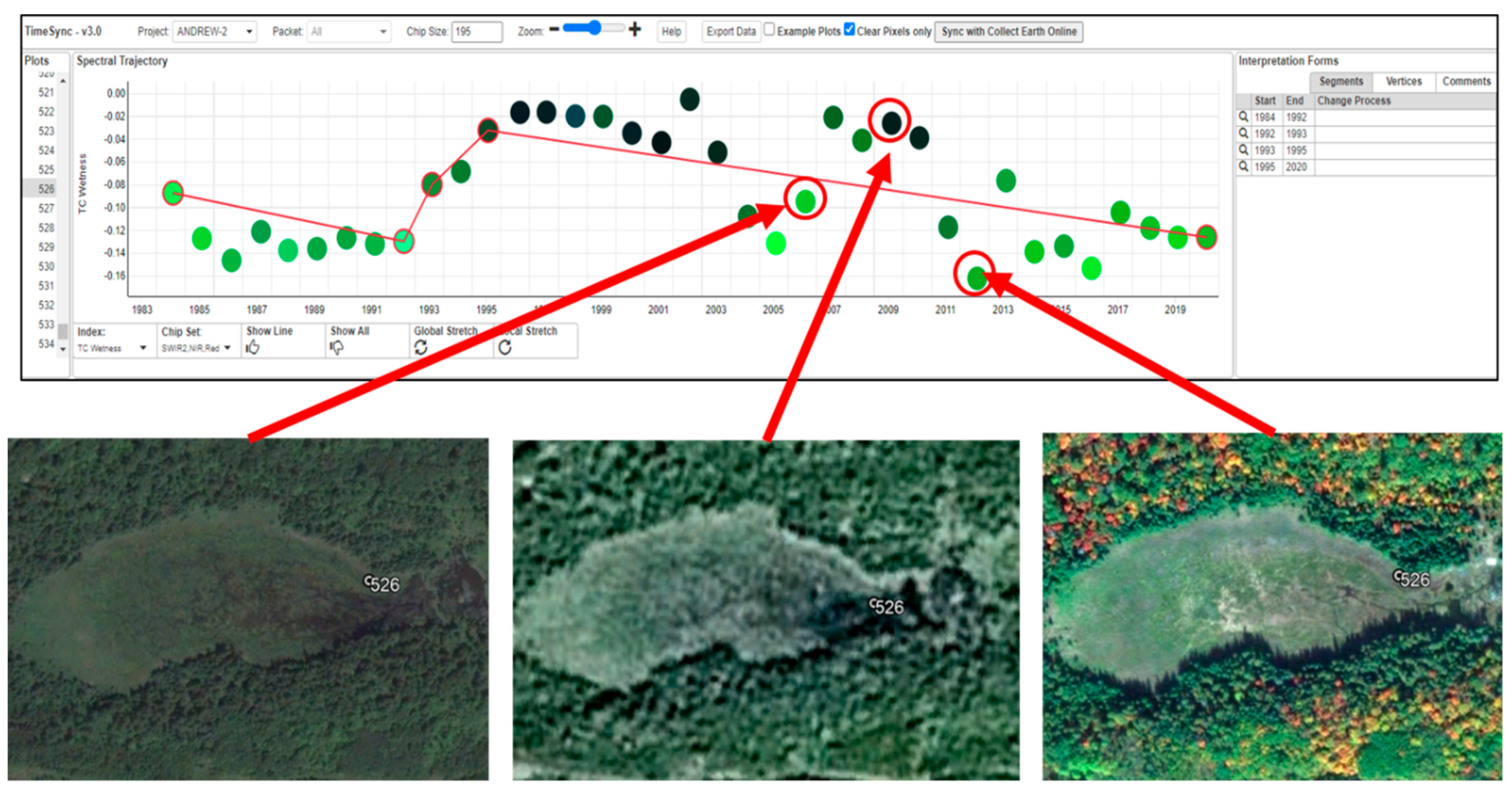Open the Packet dropdown
Viewport: 1512px width, 792px height.
[x=348, y=32]
